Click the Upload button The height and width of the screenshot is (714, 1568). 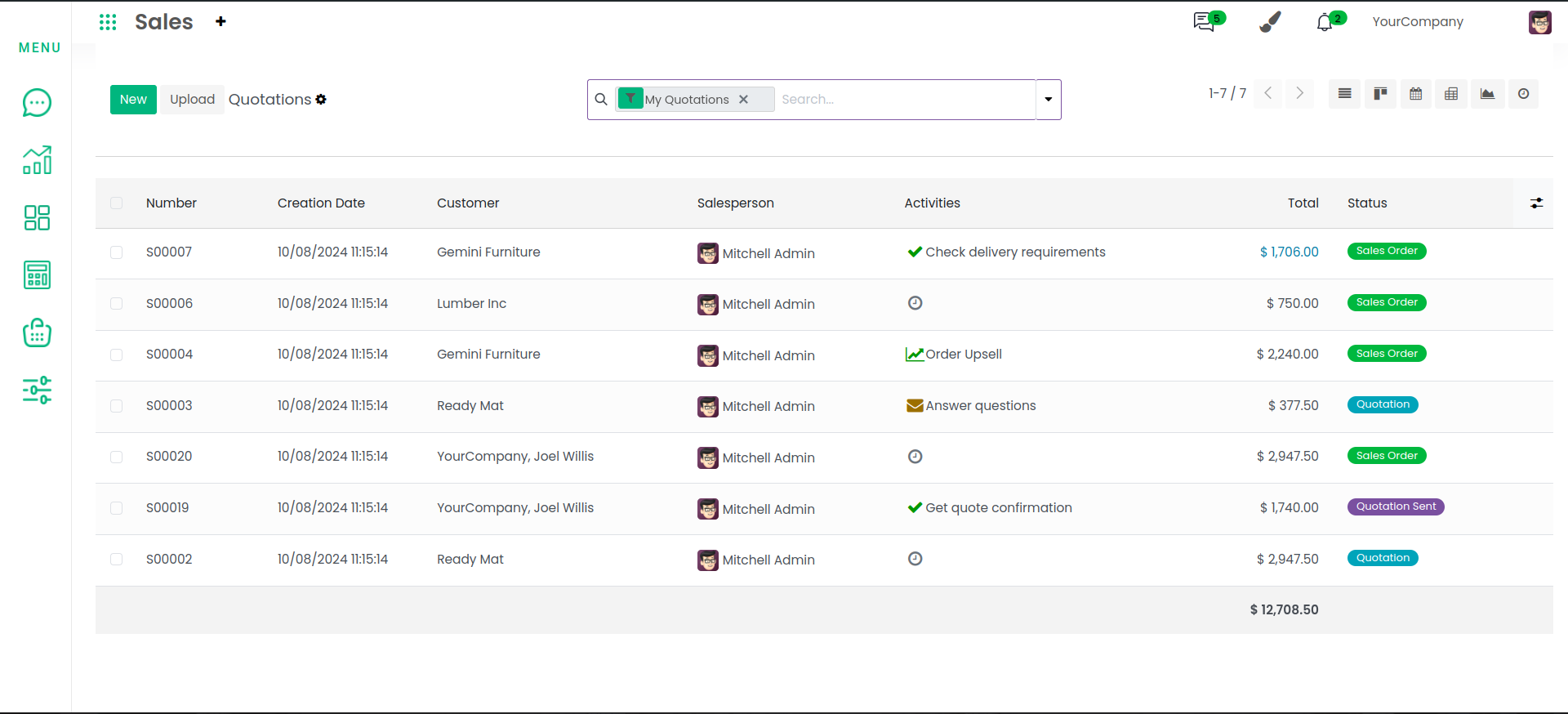tap(192, 100)
